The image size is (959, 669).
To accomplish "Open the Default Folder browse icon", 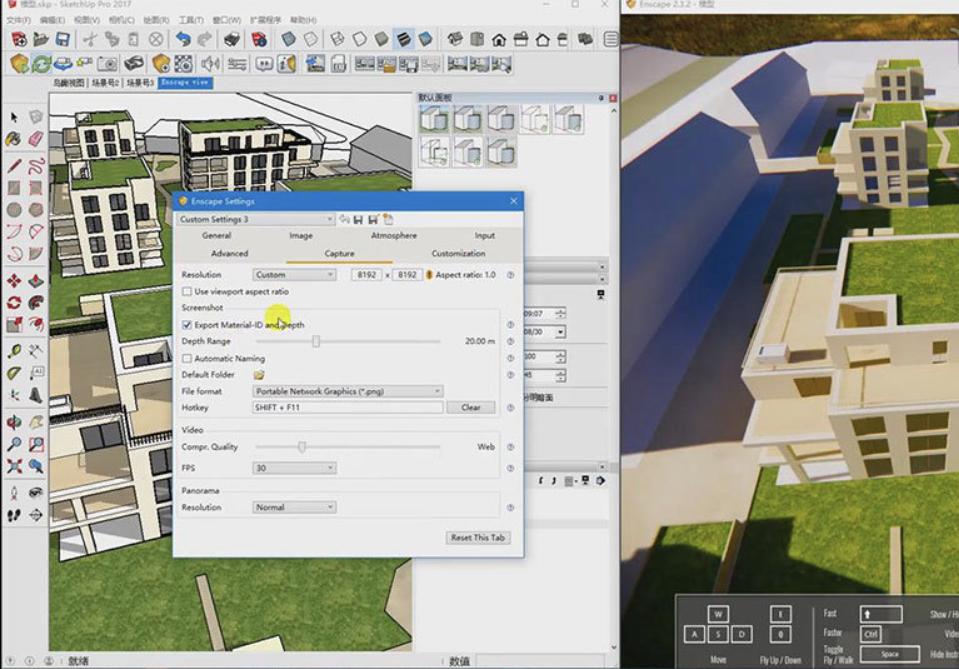I will pos(259,375).
